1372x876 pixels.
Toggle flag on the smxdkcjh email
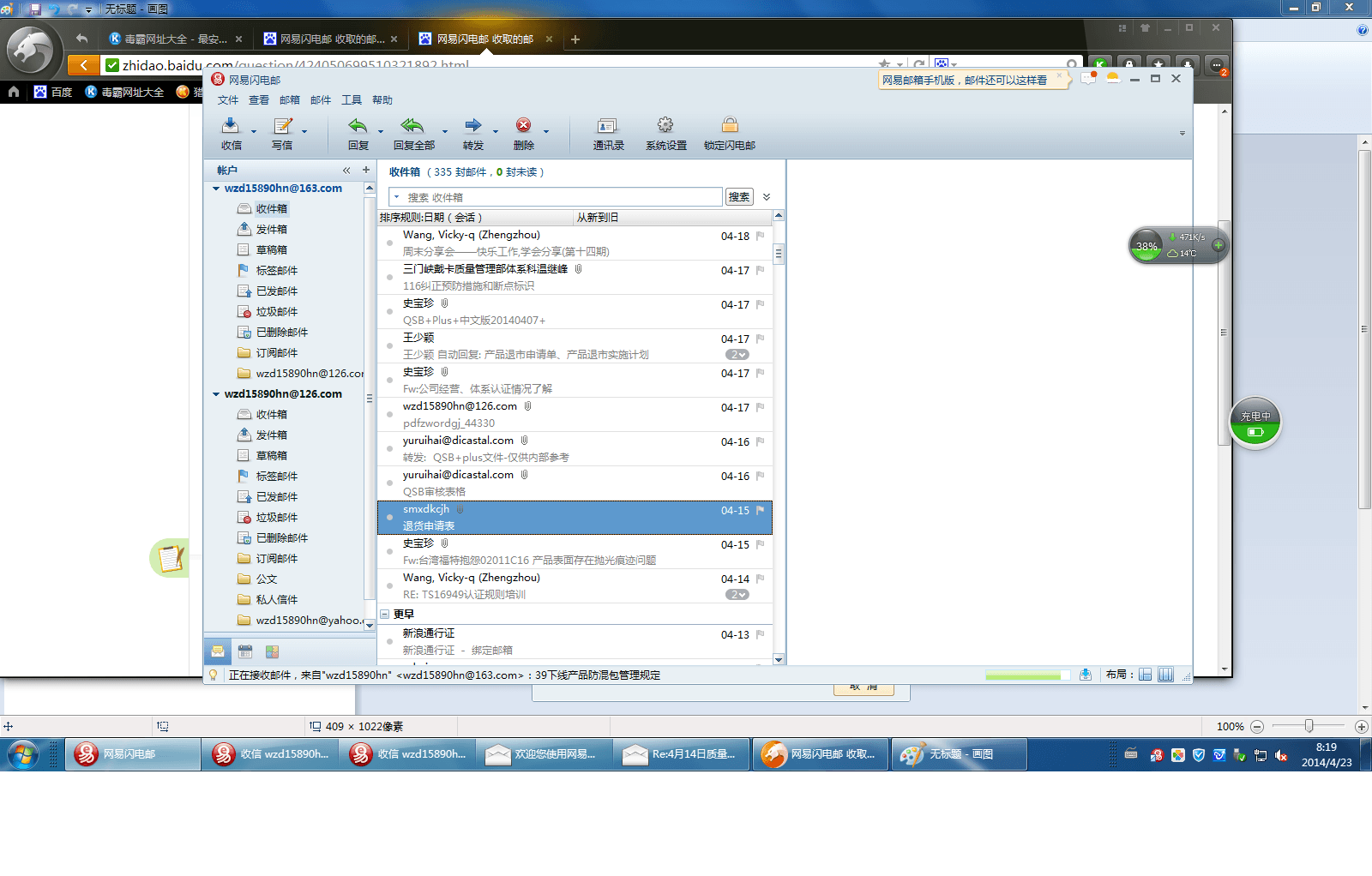click(x=760, y=510)
